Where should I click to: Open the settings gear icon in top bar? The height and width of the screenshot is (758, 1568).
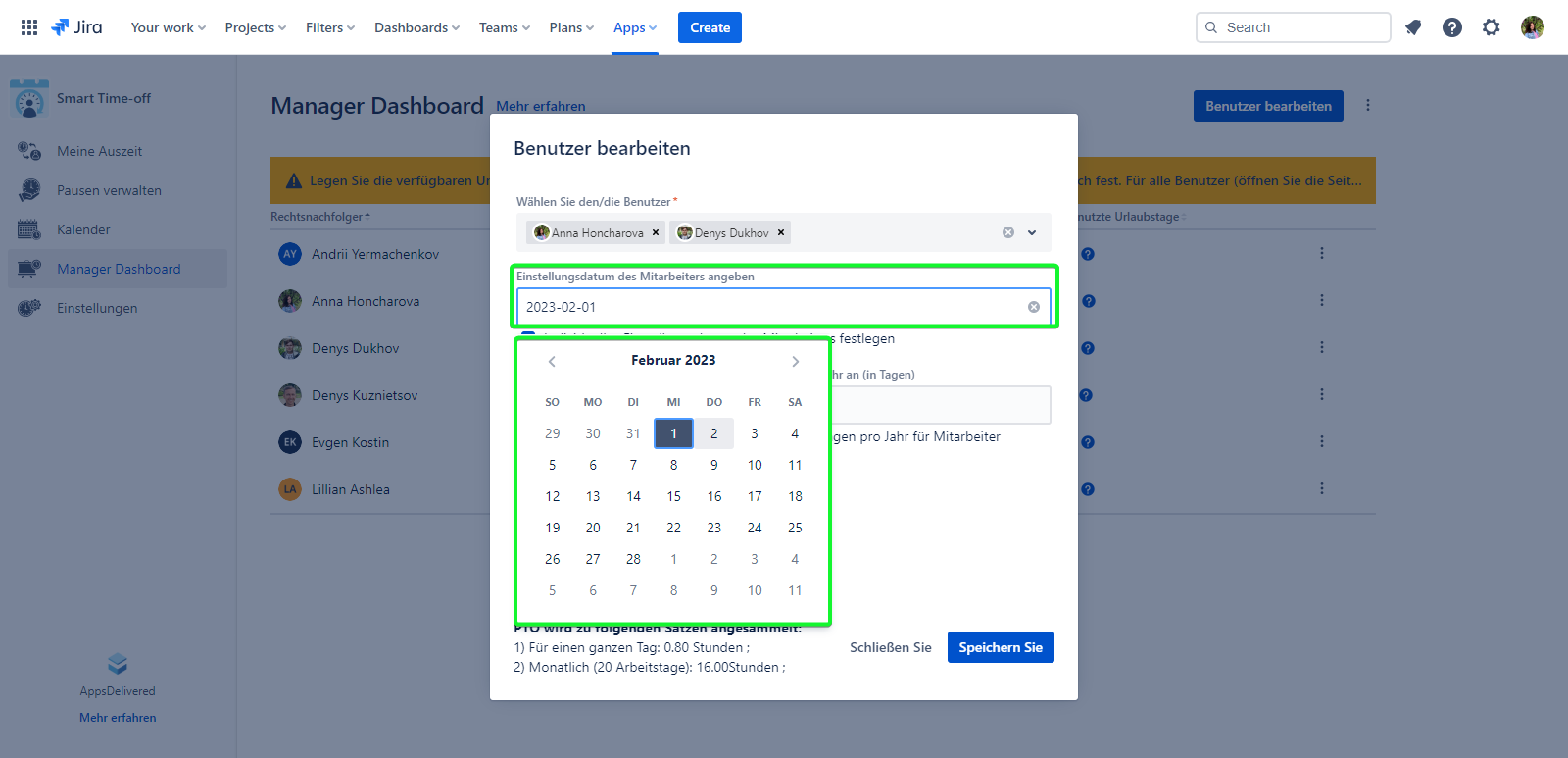coord(1492,27)
